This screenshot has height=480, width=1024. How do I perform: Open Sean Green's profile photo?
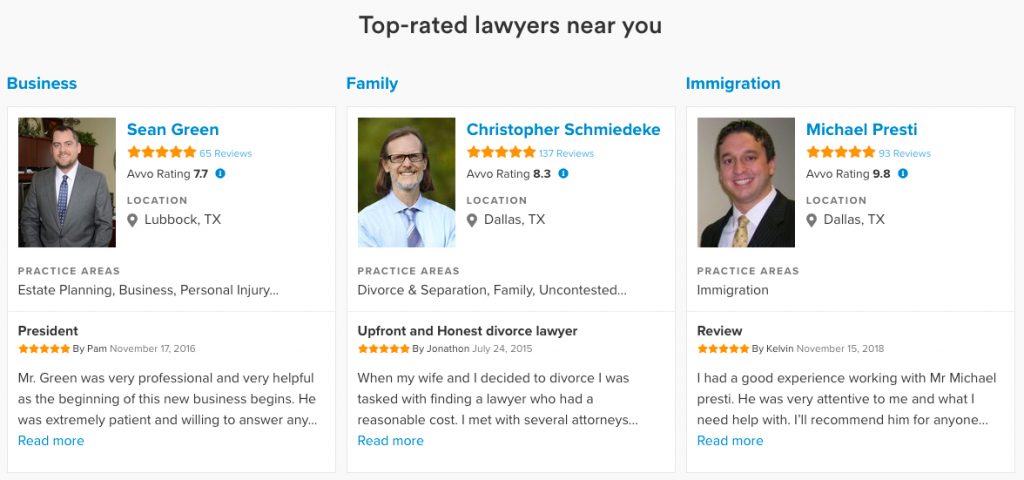(x=67, y=182)
